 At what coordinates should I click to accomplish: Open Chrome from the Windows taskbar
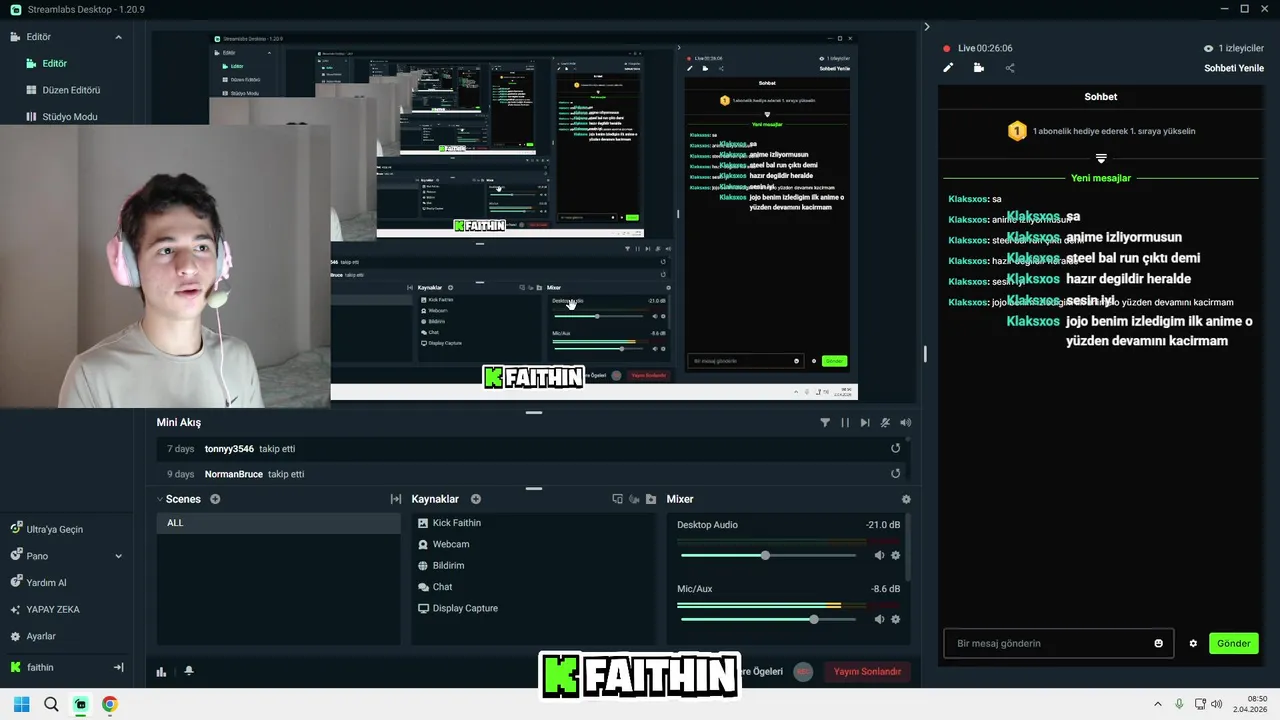tap(110, 704)
